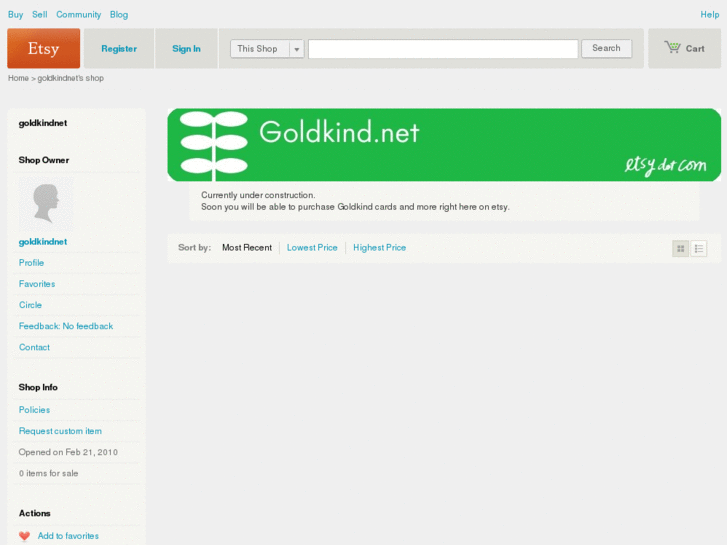Click inside the search text field

[443, 49]
